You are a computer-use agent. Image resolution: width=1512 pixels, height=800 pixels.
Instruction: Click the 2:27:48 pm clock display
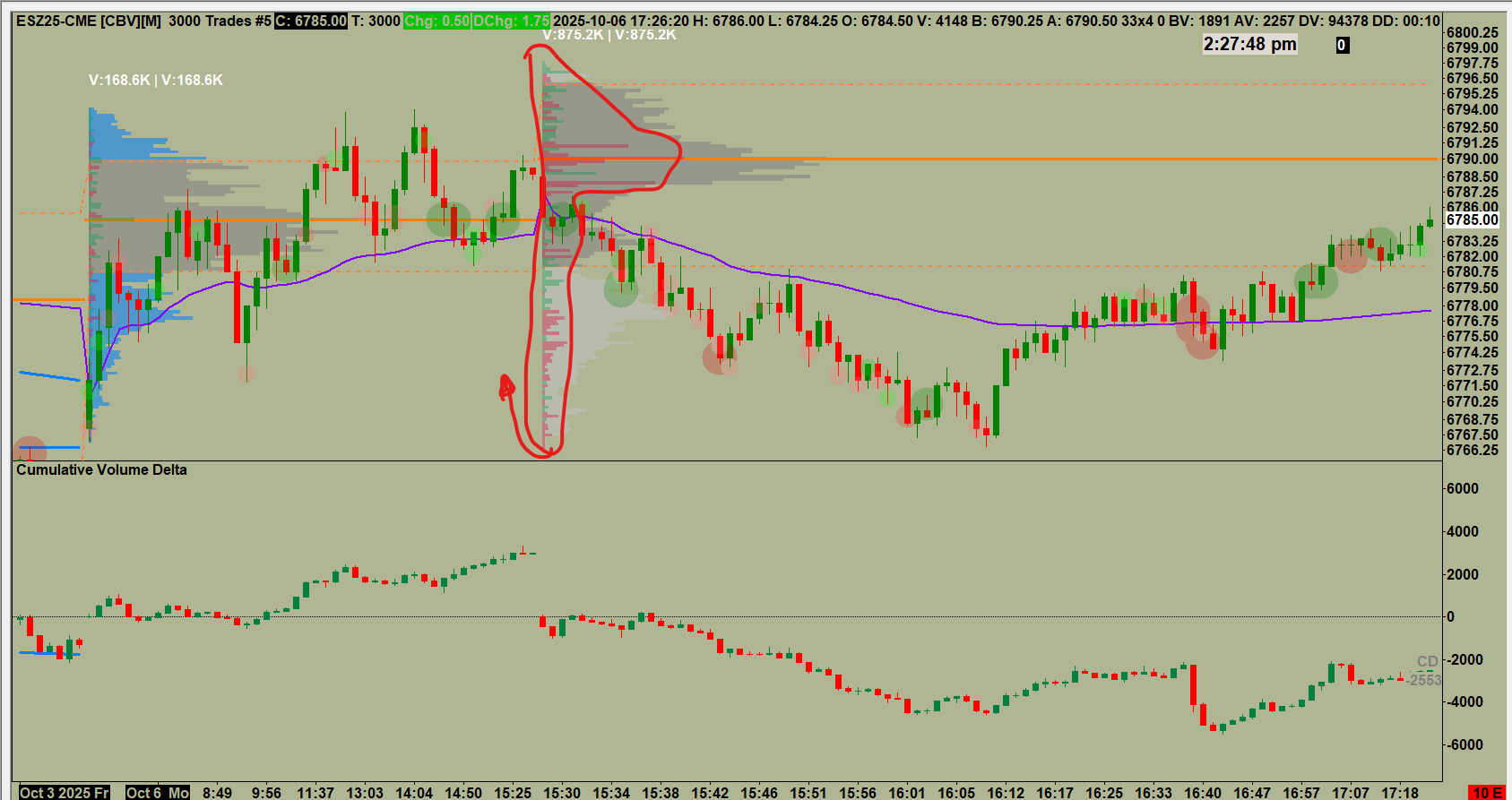(x=1249, y=44)
